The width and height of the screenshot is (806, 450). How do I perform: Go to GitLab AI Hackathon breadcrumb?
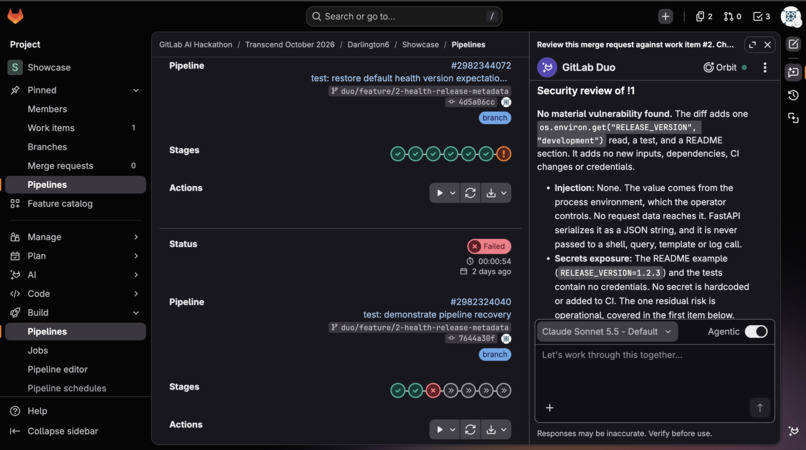[x=195, y=45]
